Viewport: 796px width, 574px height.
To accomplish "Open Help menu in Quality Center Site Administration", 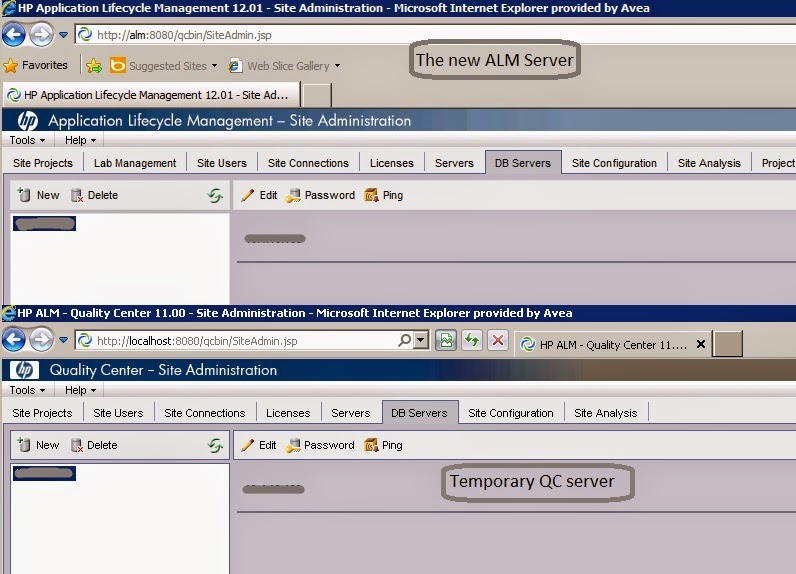I will 80,390.
